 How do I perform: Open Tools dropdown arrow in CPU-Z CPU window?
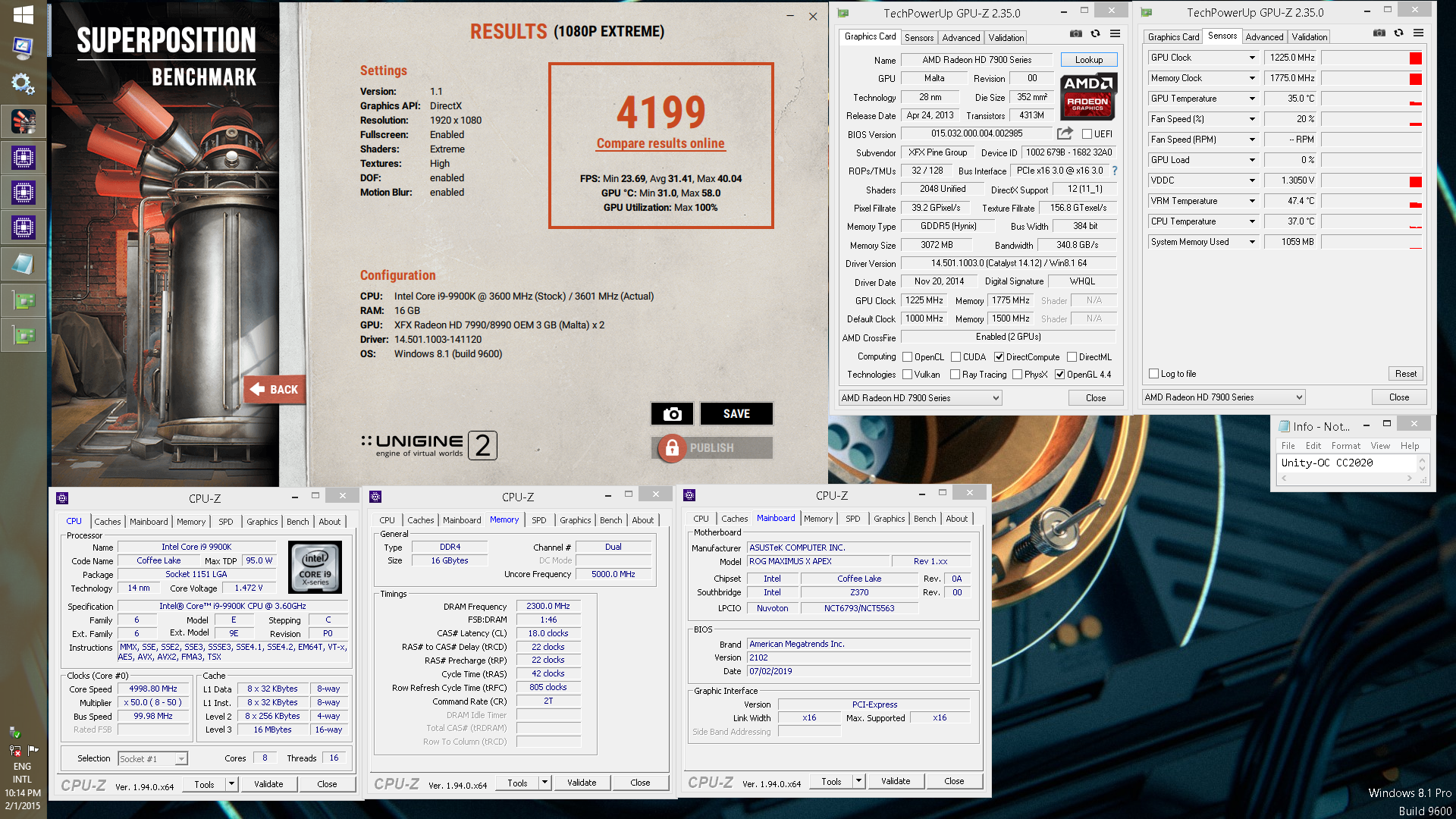point(231,784)
